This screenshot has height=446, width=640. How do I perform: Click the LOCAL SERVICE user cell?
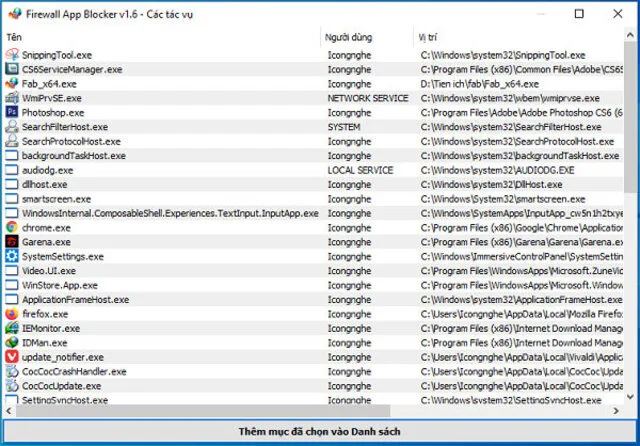360,170
